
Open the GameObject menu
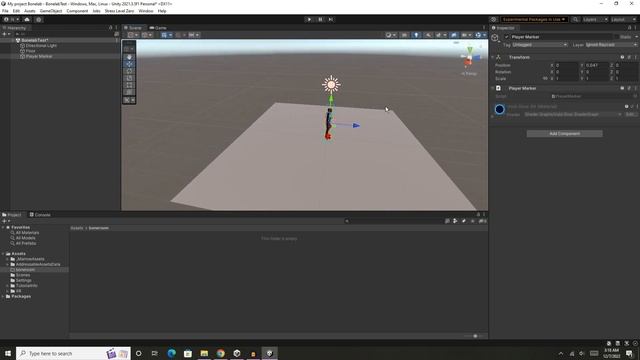(51, 11)
